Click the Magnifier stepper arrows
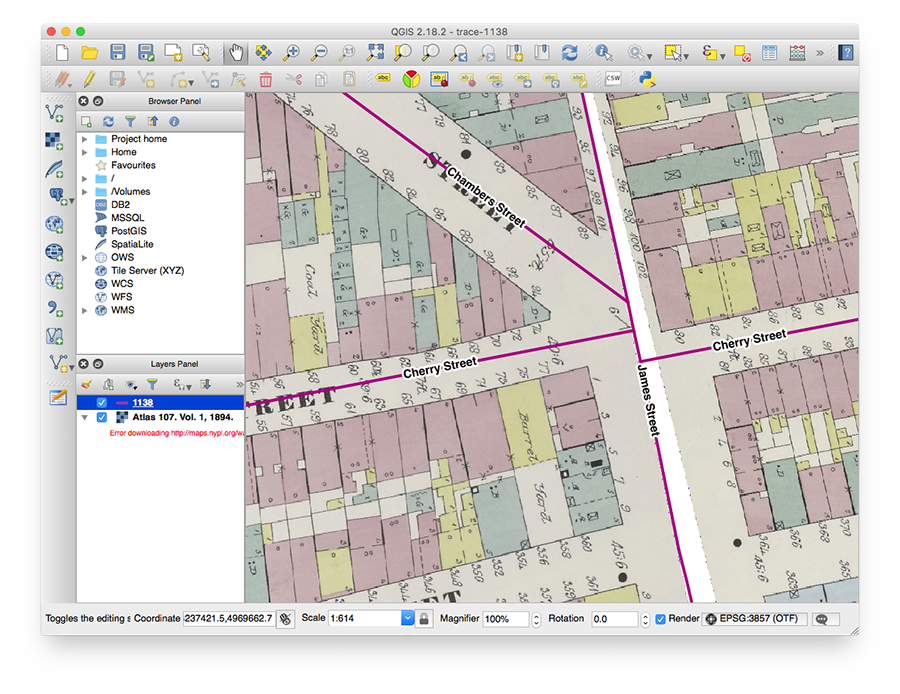Image resolution: width=900 pixels, height=694 pixels. pos(536,619)
